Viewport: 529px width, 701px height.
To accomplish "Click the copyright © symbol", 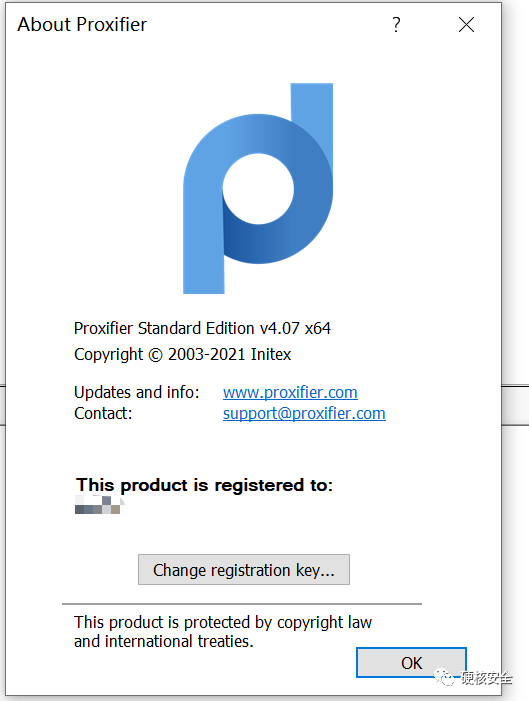I will coord(155,355).
